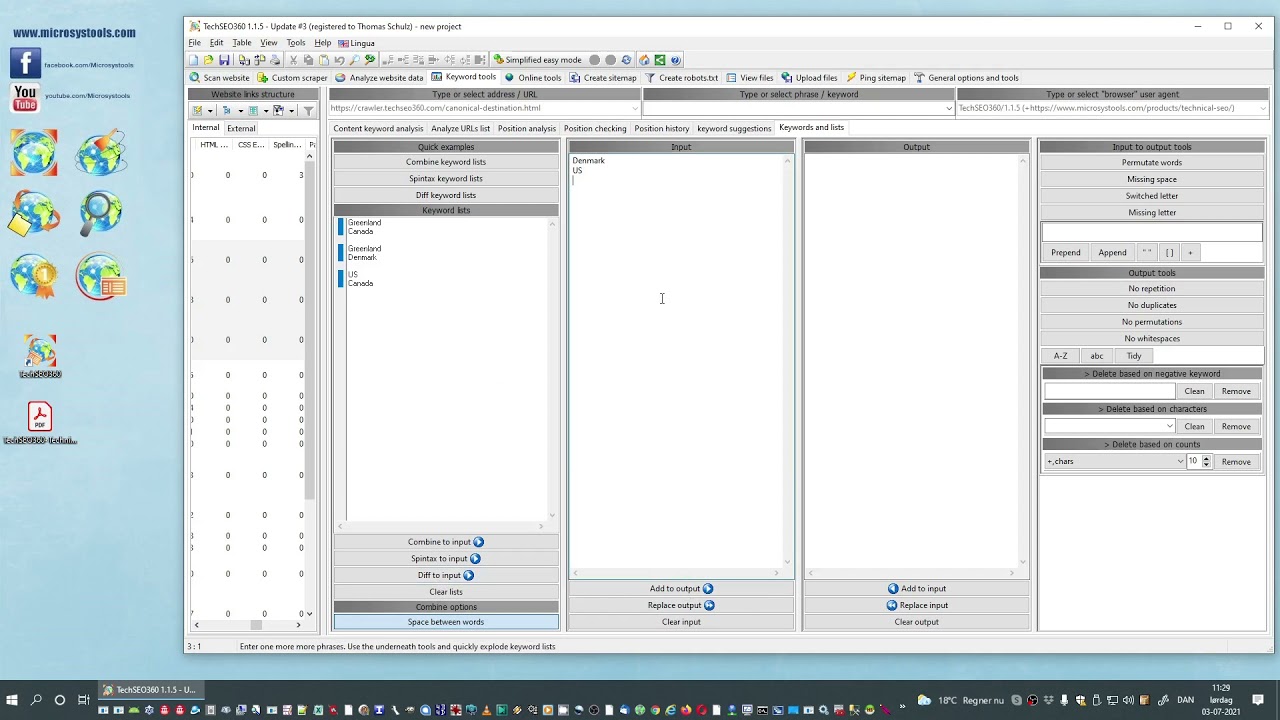
Task: Open Ping sitemap section
Action: point(876,78)
